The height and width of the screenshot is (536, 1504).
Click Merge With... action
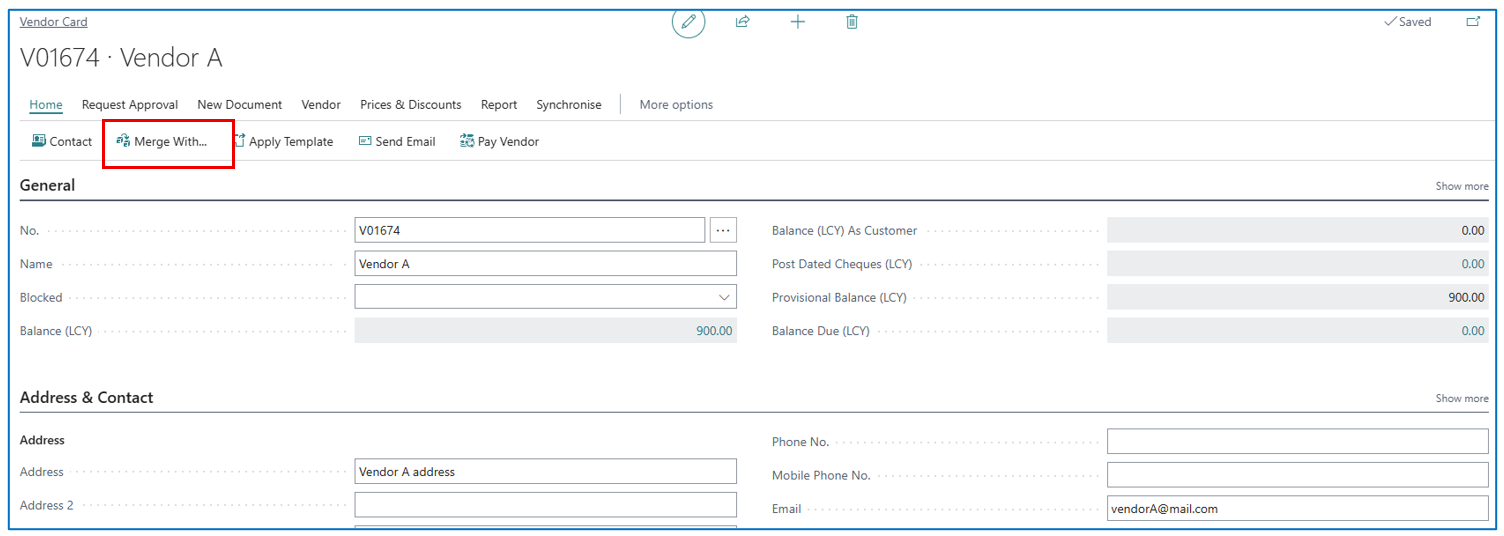click(163, 142)
